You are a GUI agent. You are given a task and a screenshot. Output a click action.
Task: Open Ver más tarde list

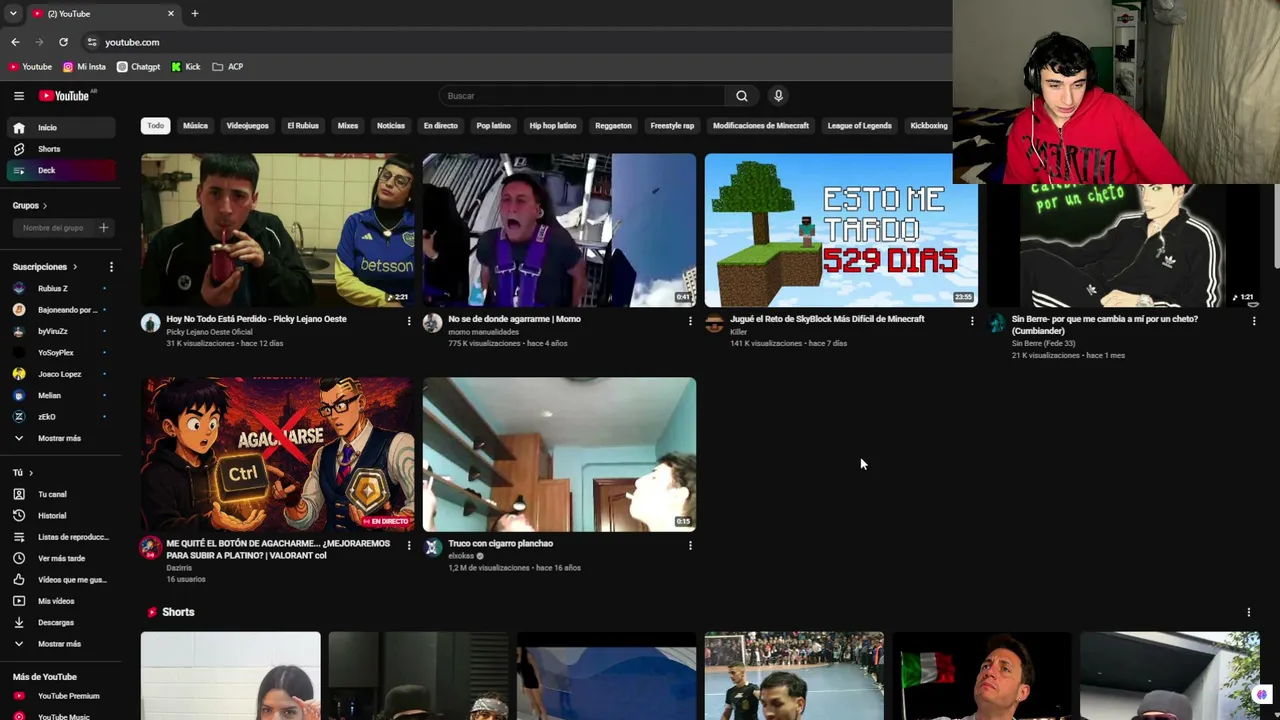[60, 559]
